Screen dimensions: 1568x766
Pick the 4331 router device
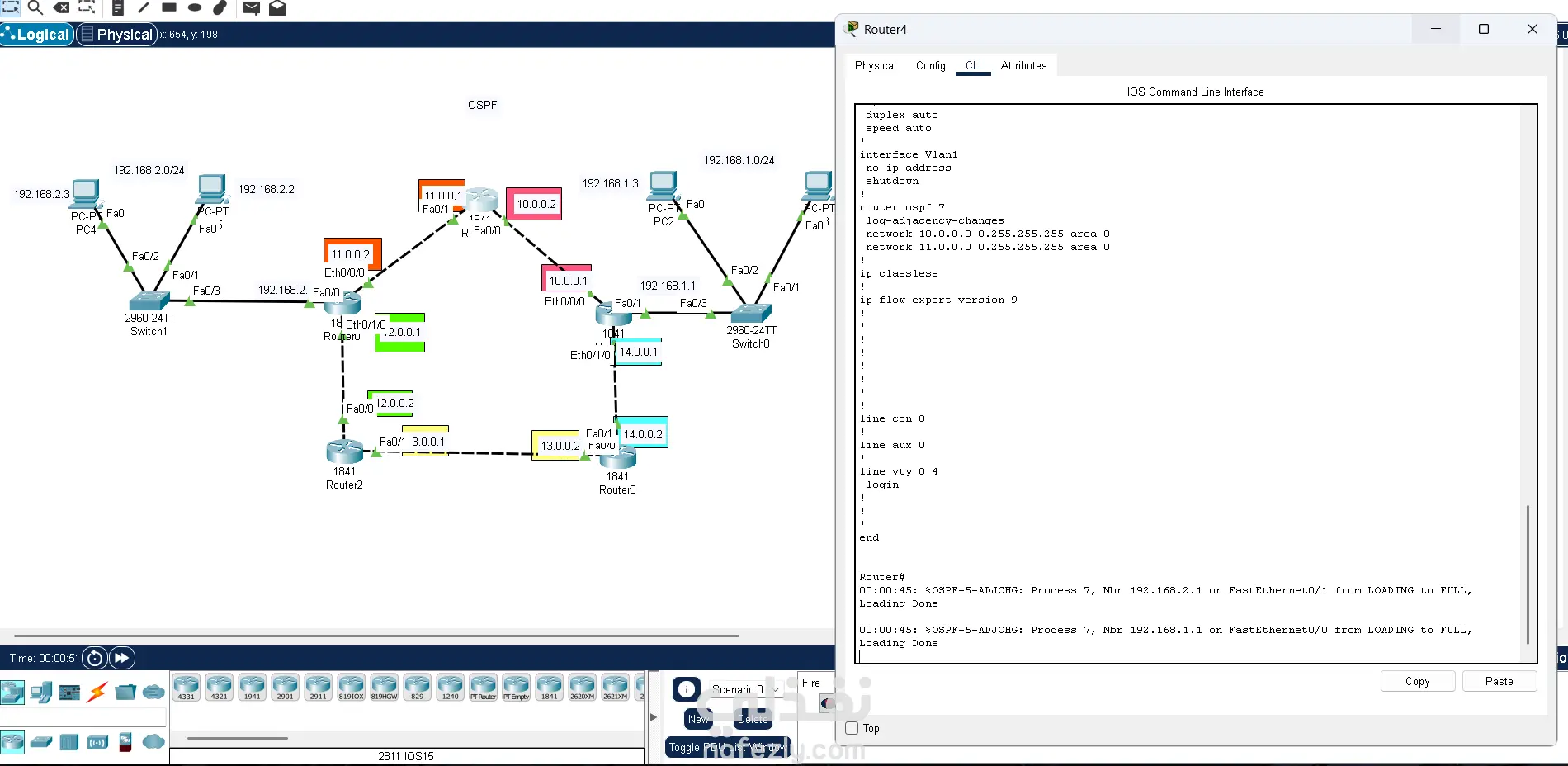click(187, 688)
